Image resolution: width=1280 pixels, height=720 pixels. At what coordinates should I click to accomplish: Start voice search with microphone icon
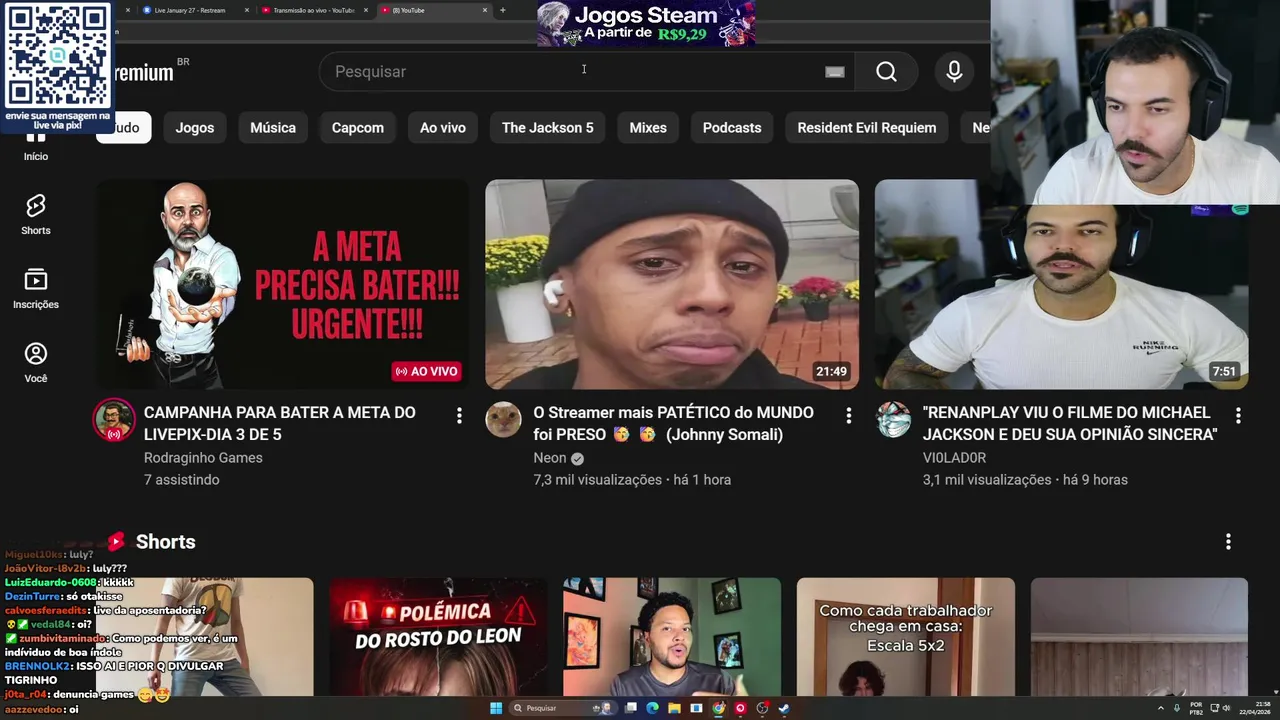pos(954,71)
